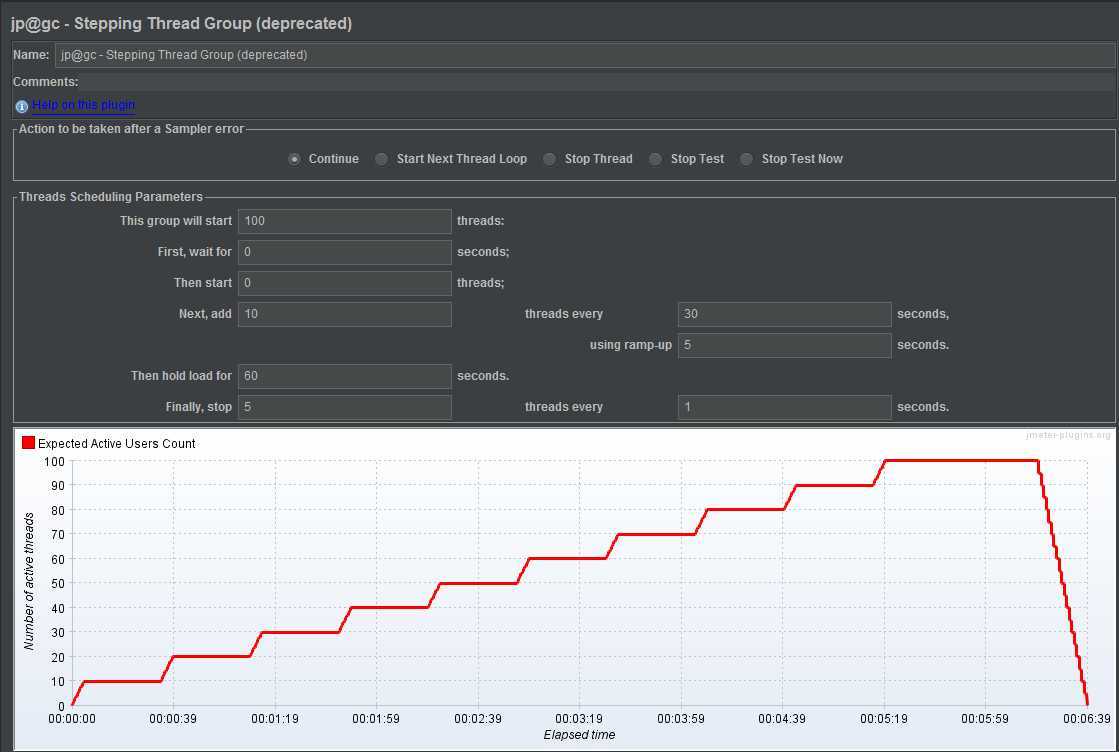Select the Stop Thread radio option
Viewport: 1119px width, 752px height.
pos(550,159)
